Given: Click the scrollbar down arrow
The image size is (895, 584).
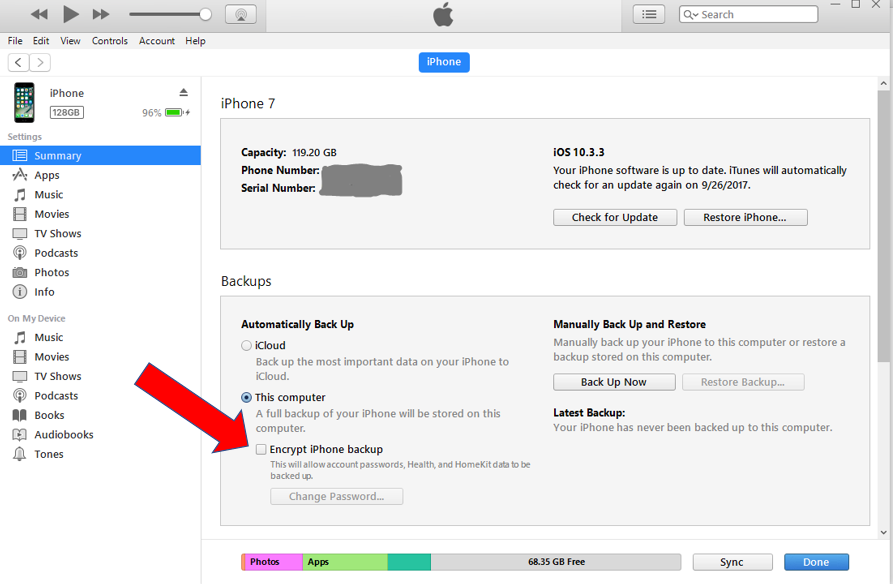Looking at the screenshot, I should (884, 533).
